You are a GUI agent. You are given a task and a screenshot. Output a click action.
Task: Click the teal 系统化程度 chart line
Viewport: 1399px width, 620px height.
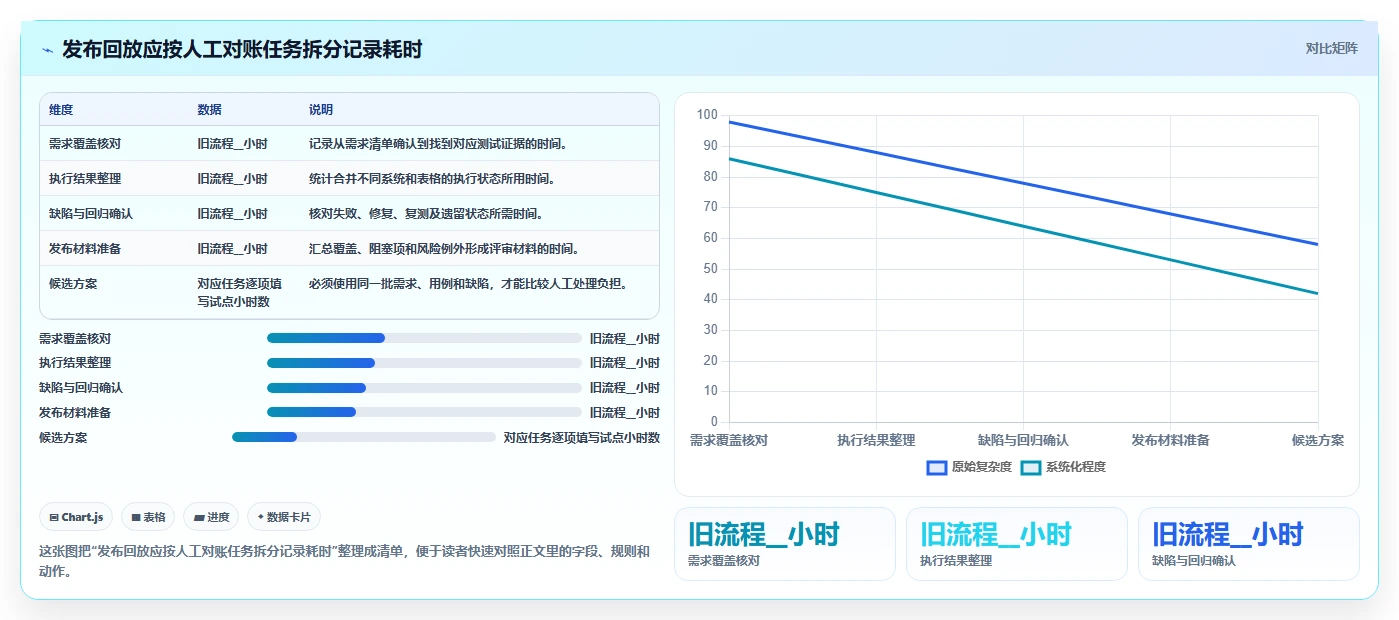pos(1023,226)
